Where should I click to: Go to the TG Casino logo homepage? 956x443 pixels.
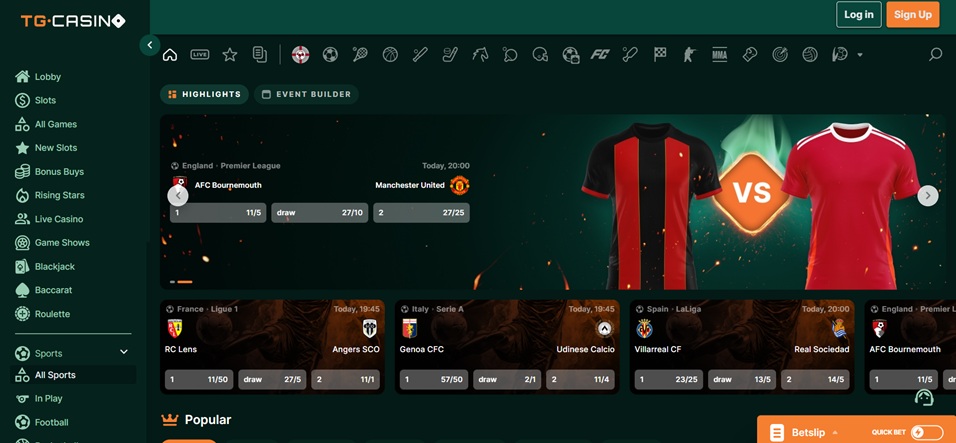[73, 21]
